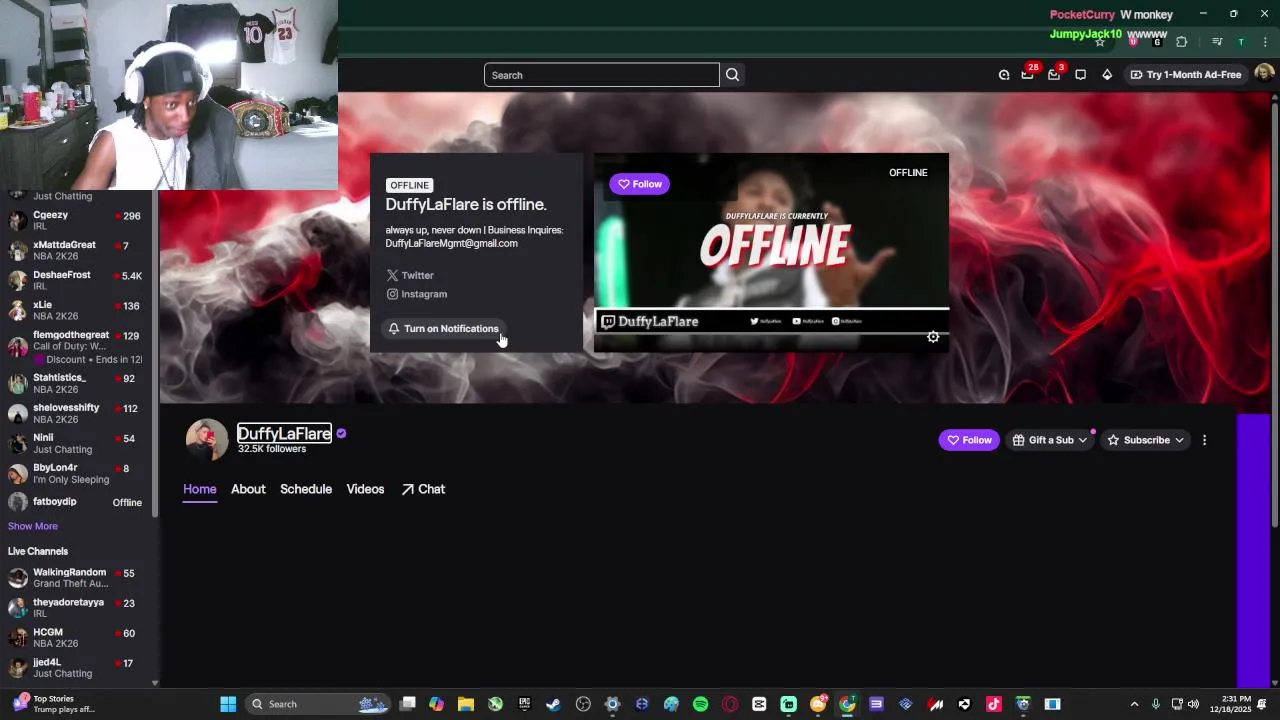Open the browser three-dot menu
Screen dimensions: 1280x720
pos(1265,42)
